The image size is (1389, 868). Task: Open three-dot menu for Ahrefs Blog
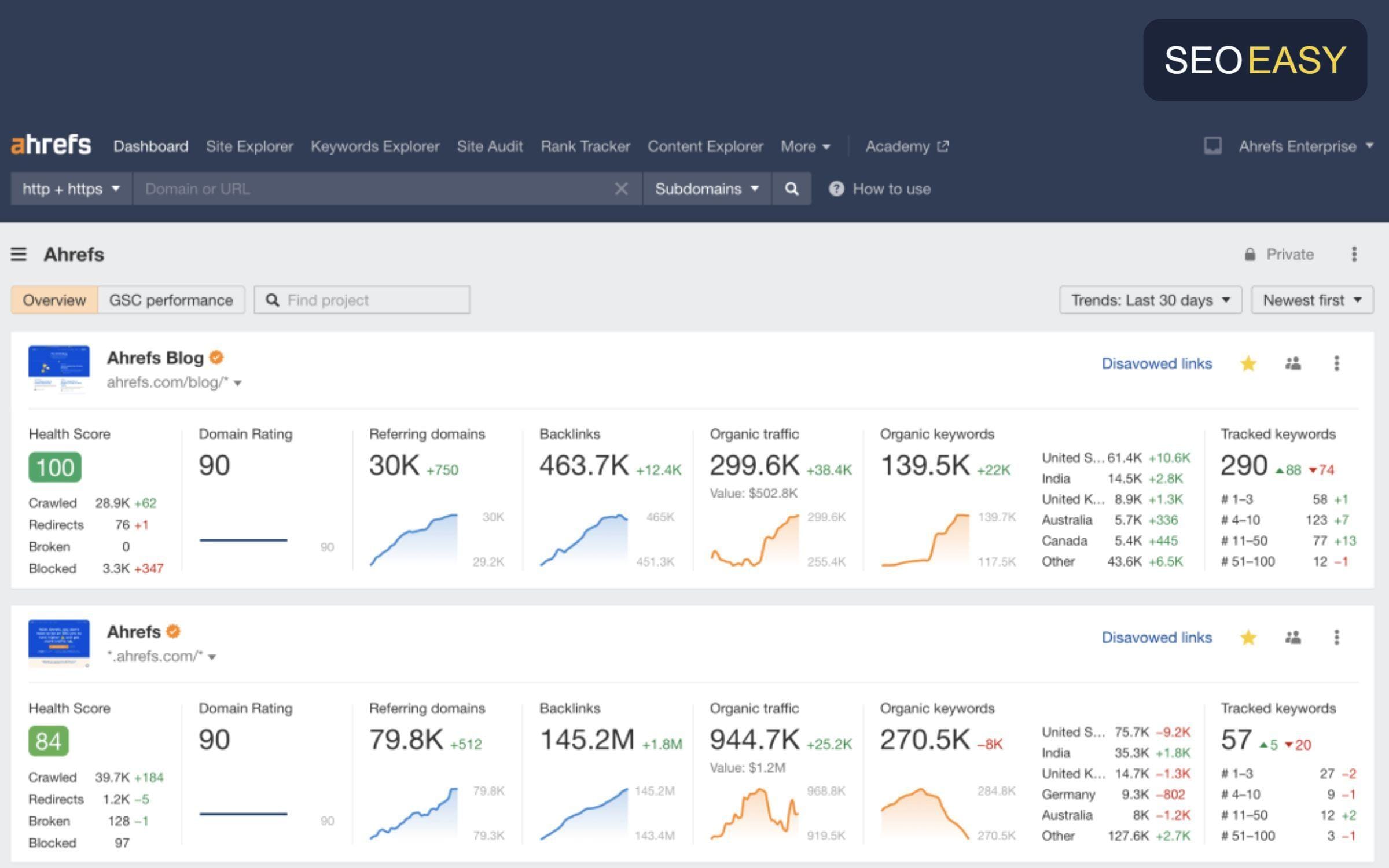1336,363
